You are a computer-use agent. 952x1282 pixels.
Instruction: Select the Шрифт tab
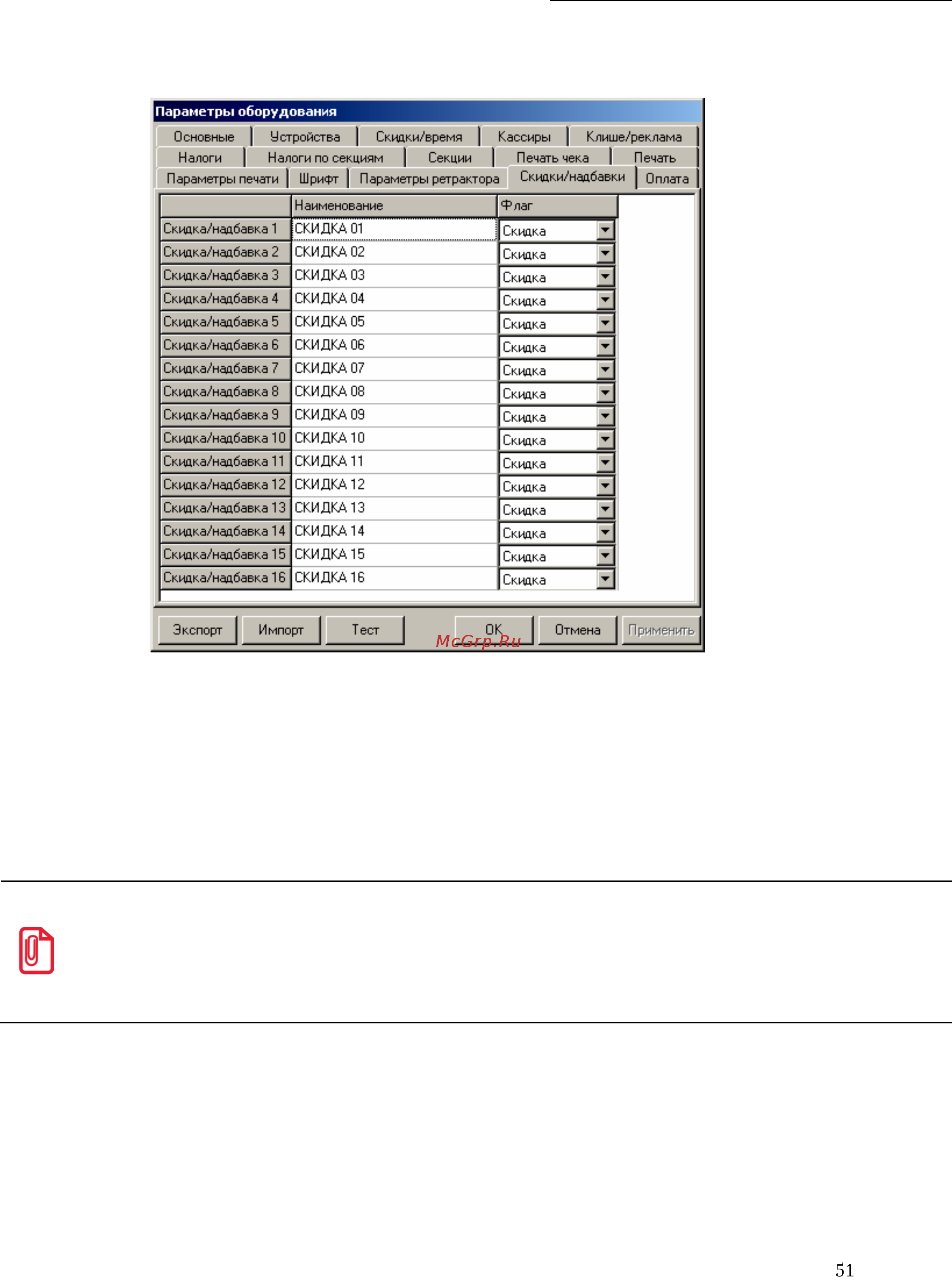pyautogui.click(x=318, y=178)
